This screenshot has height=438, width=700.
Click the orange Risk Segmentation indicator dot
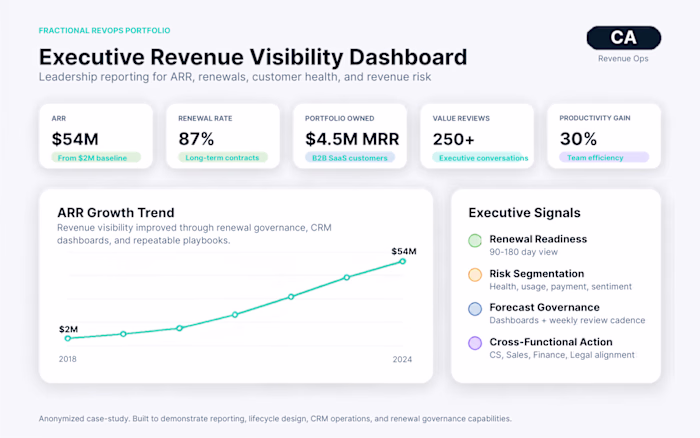click(475, 275)
